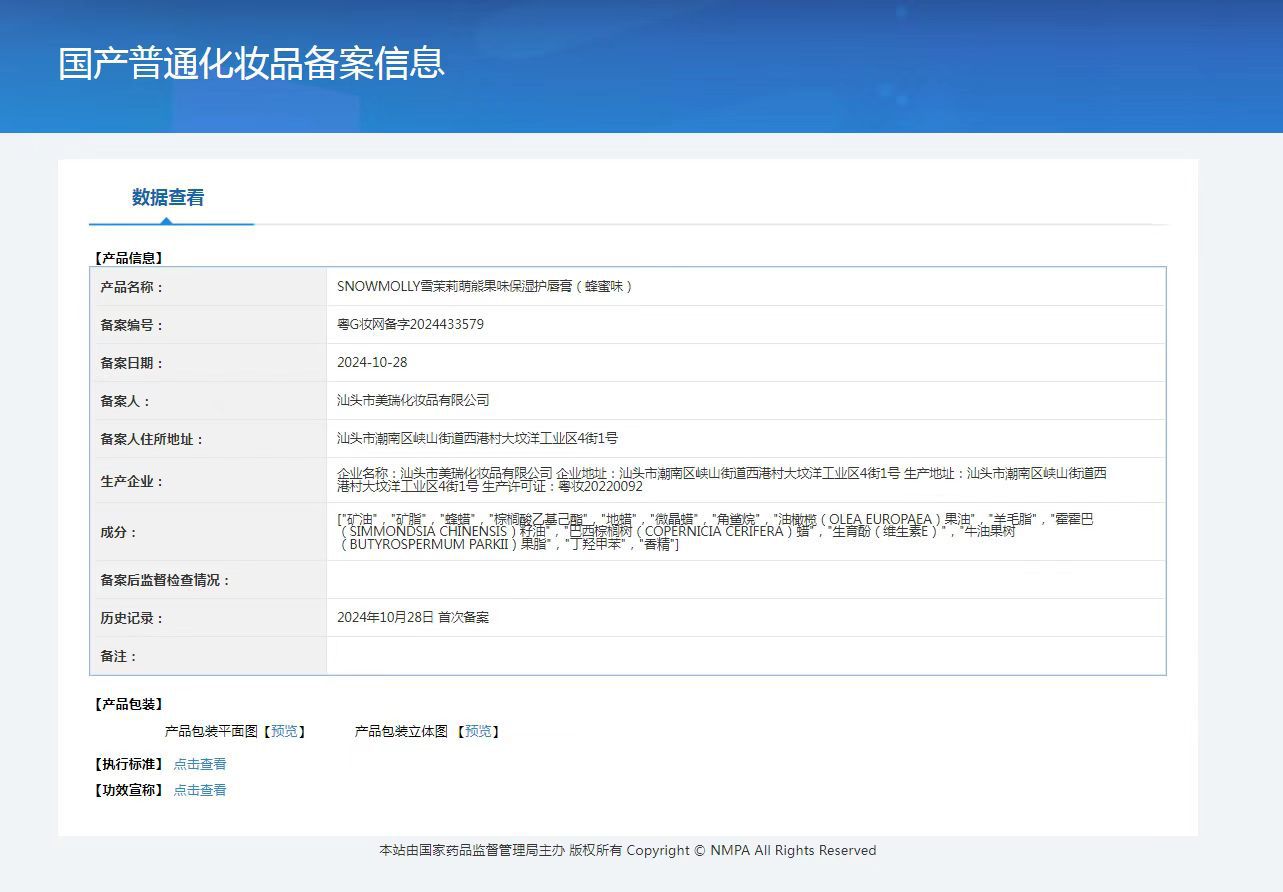Image resolution: width=1283 pixels, height=892 pixels.
Task: Click the 【执行标准】 label
Action: (128, 764)
